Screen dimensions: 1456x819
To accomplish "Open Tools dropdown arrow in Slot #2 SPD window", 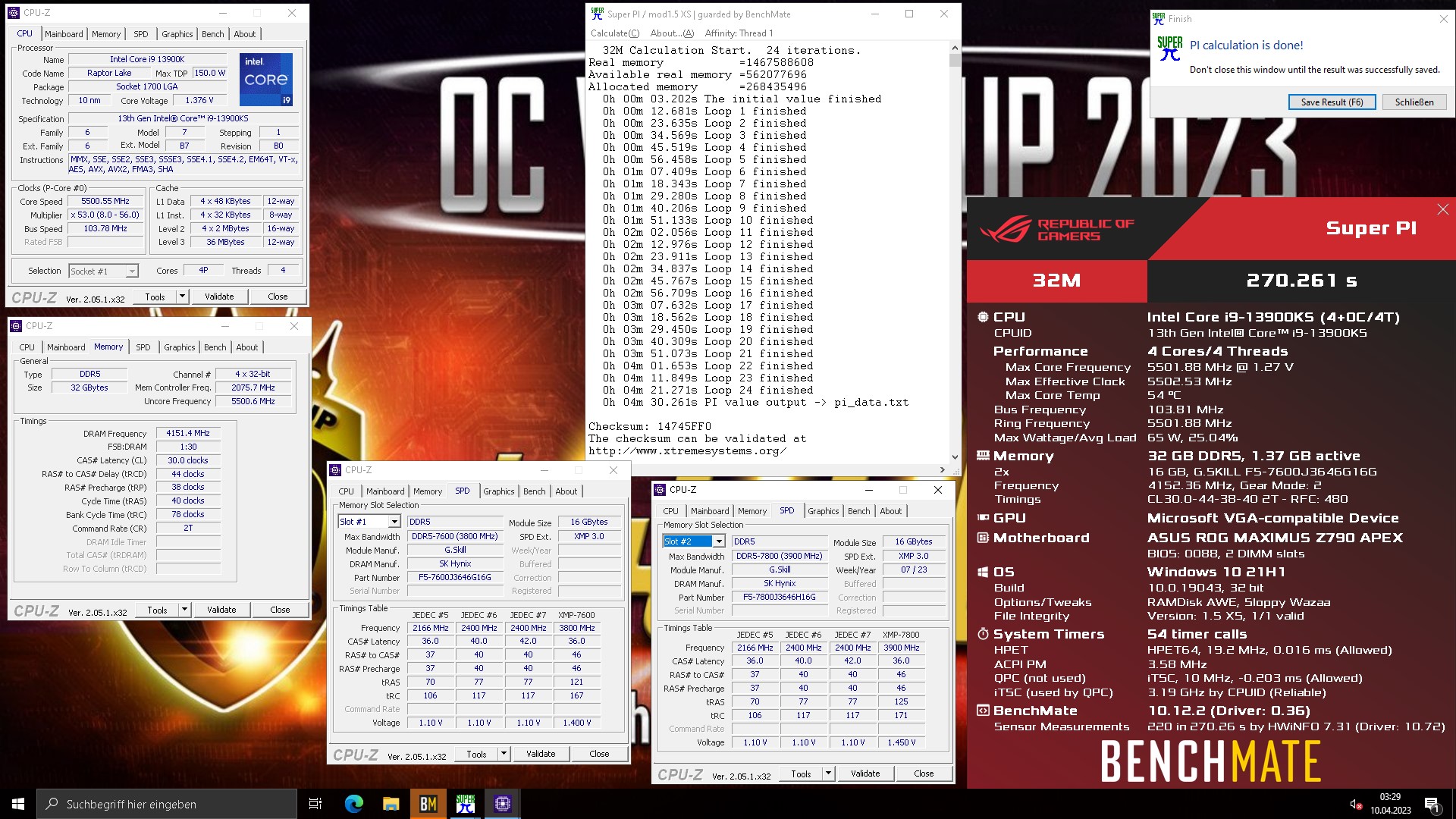I will tap(828, 773).
